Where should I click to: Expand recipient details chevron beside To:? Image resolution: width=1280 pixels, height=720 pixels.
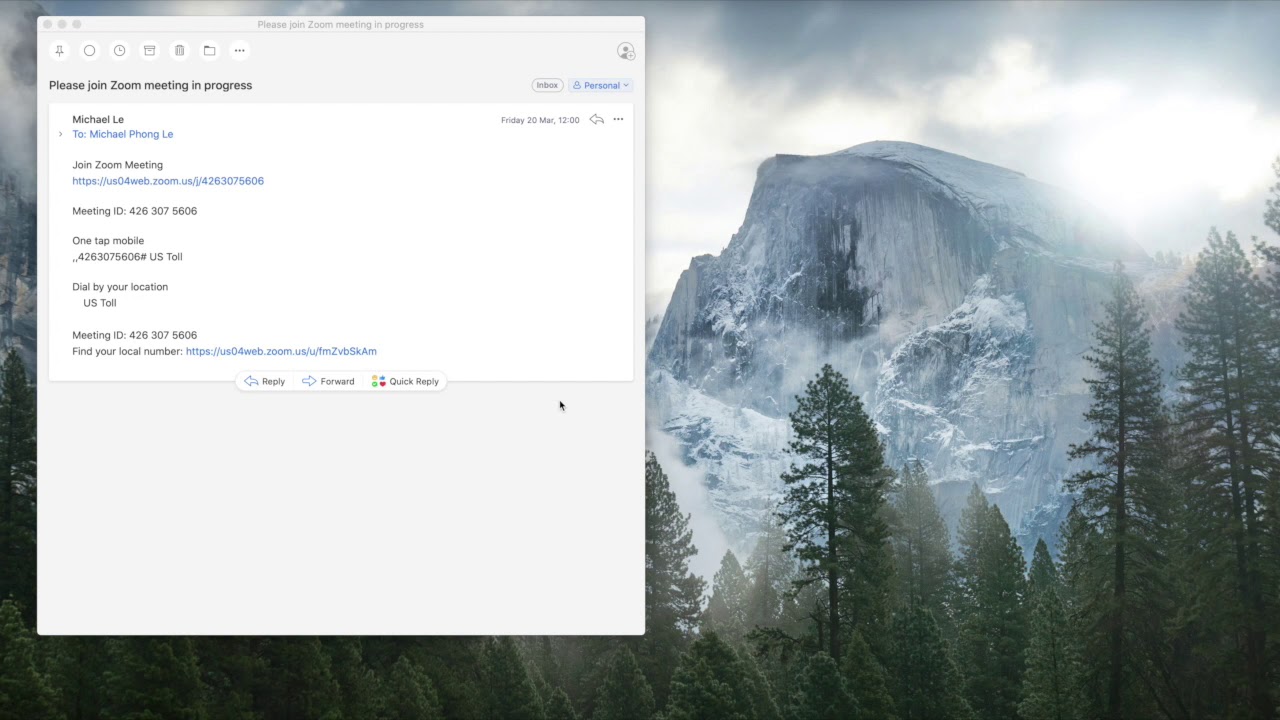(60, 134)
